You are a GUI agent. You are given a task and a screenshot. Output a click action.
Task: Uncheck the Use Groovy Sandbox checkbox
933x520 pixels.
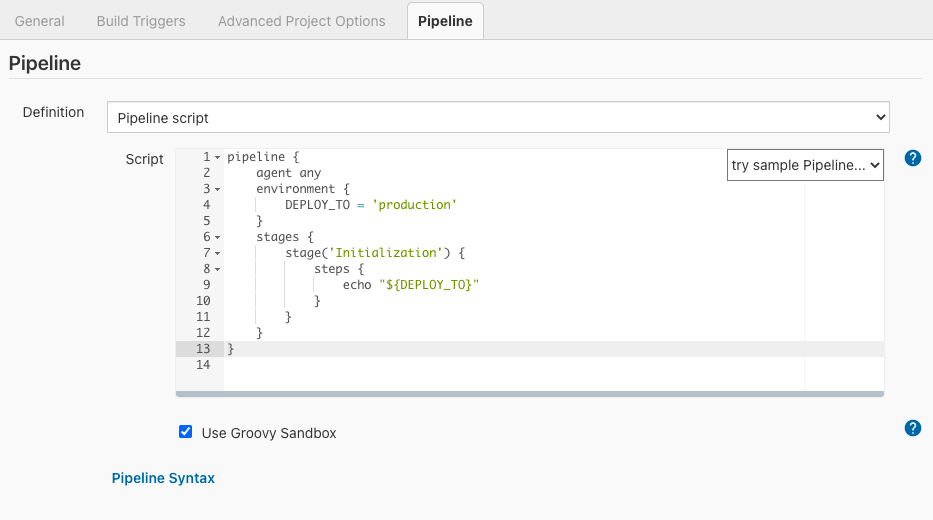[x=185, y=432]
